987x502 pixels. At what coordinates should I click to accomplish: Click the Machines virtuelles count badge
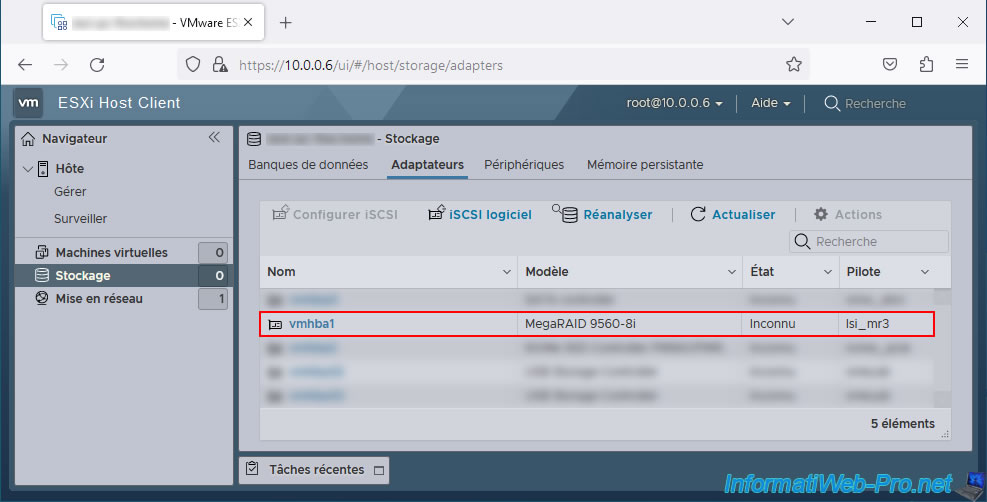(x=213, y=253)
